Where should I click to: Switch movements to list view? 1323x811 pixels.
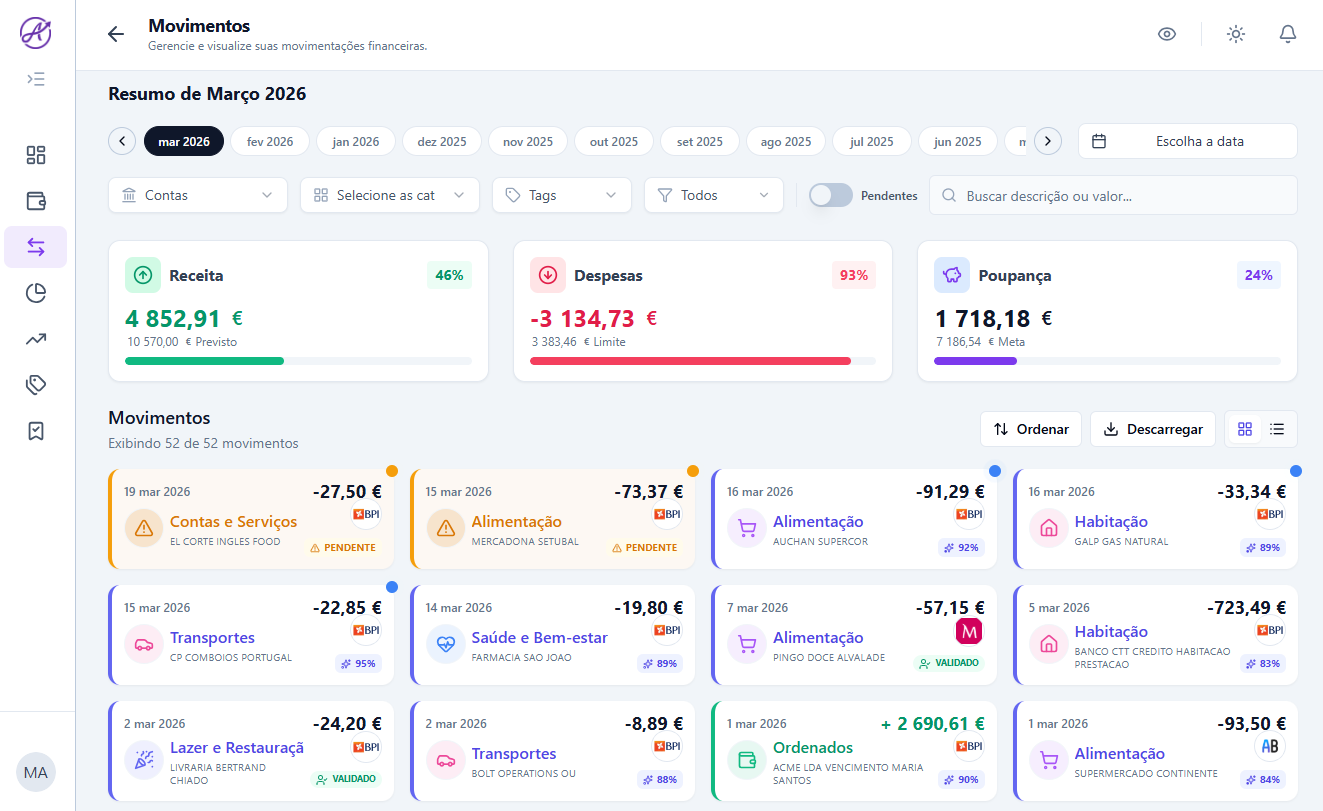1277,428
